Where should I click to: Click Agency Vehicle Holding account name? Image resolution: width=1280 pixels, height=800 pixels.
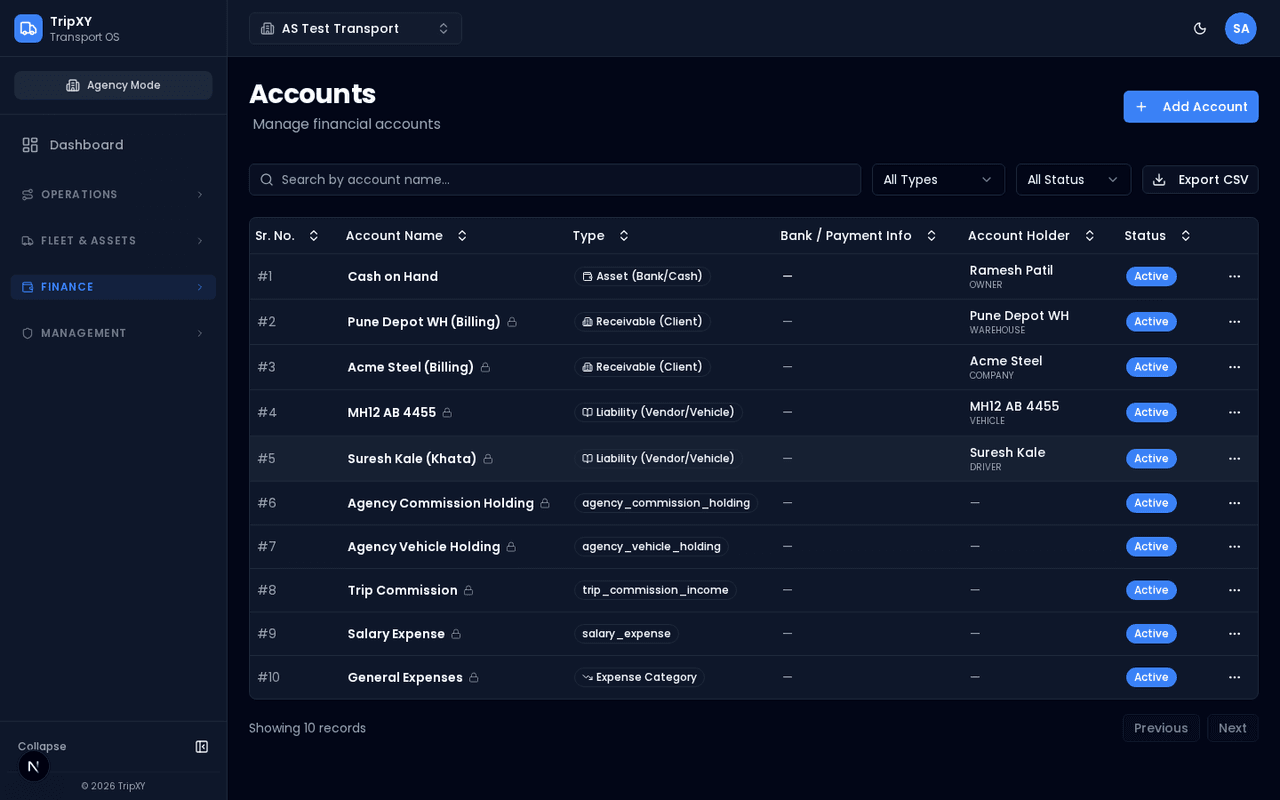(424, 546)
